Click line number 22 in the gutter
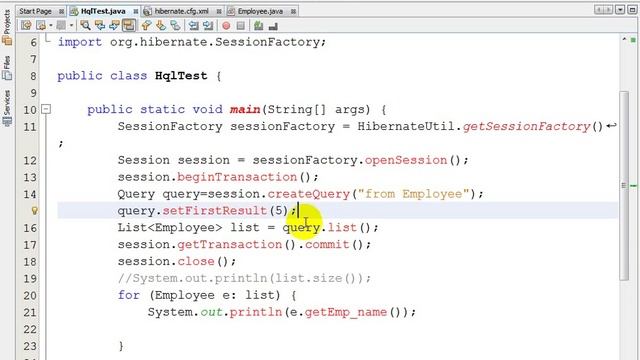 pyautogui.click(x=29, y=329)
